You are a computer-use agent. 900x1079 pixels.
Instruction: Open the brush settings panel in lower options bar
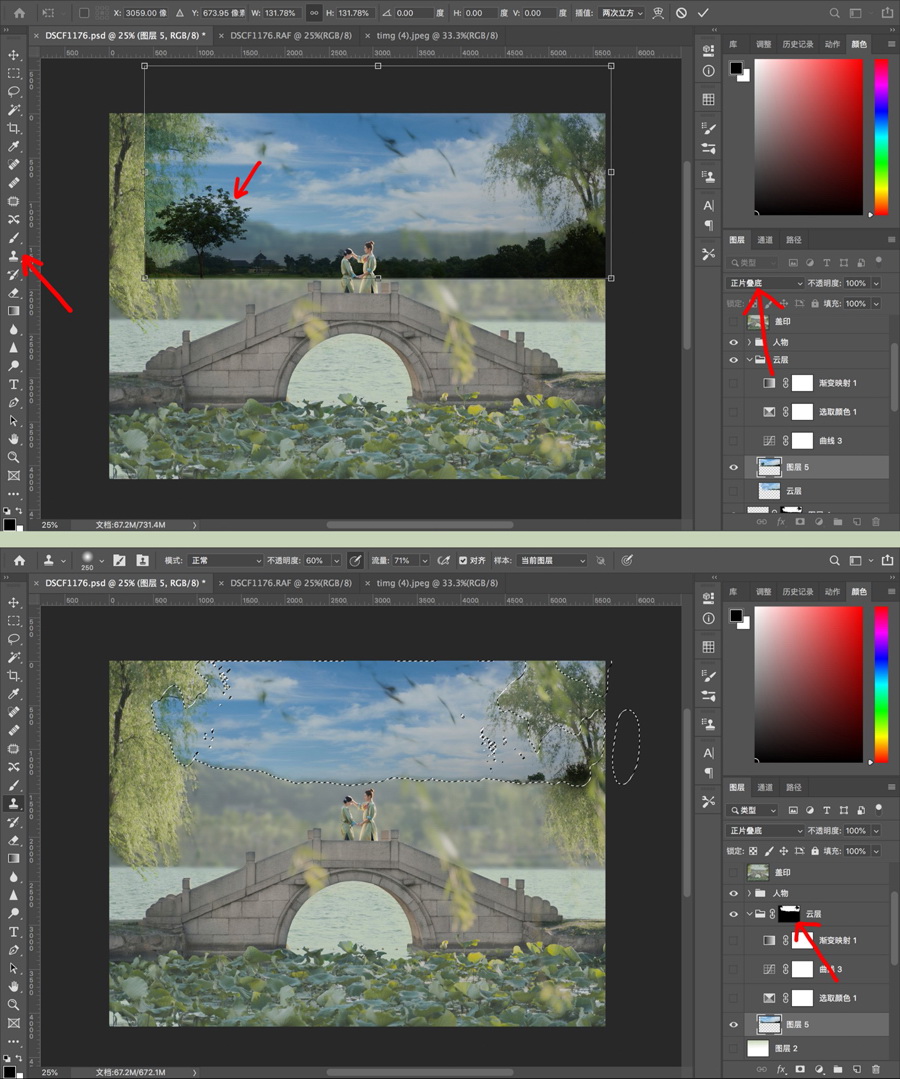(x=119, y=561)
